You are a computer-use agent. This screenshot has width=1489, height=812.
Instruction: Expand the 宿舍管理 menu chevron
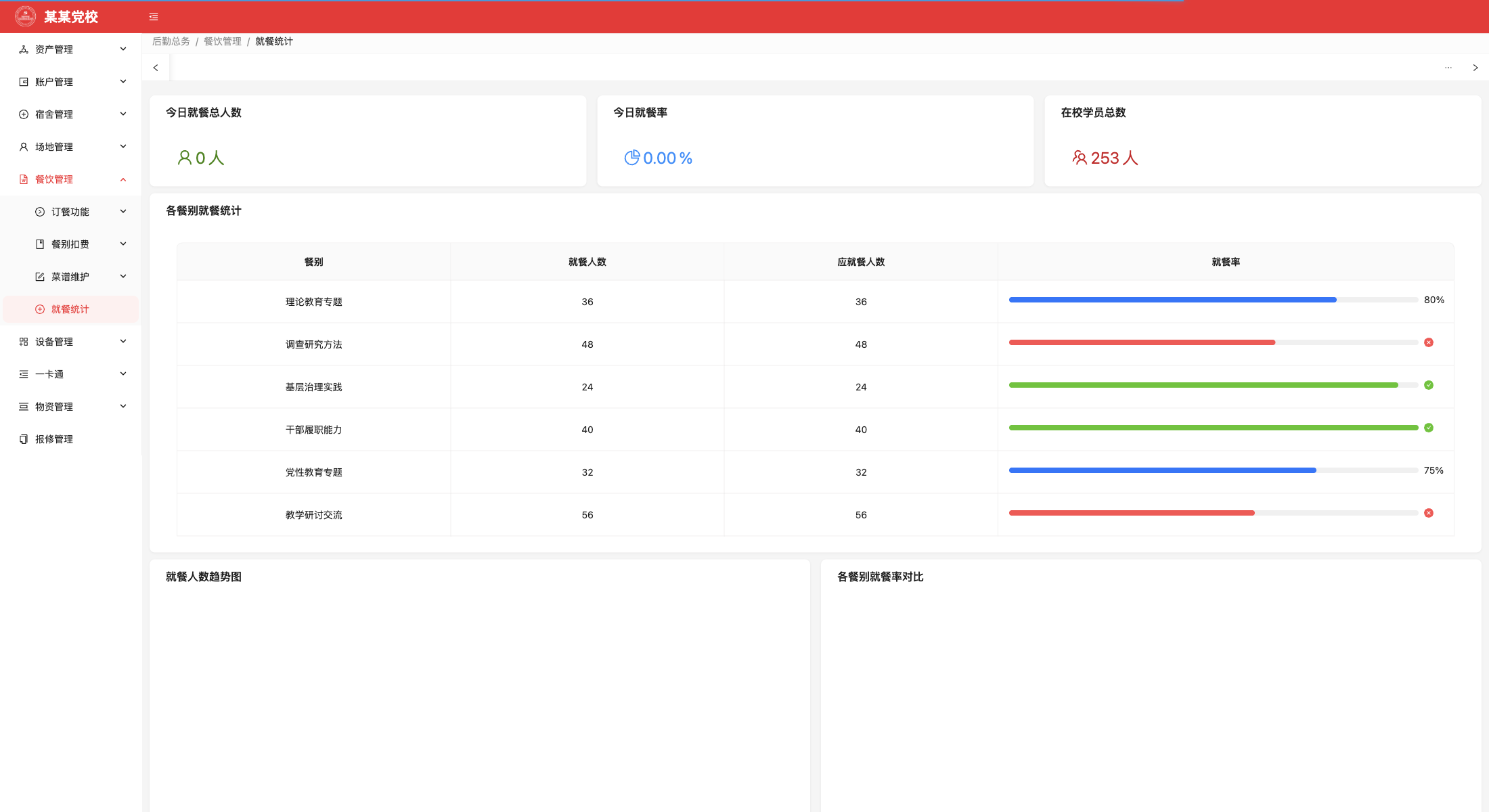[123, 114]
